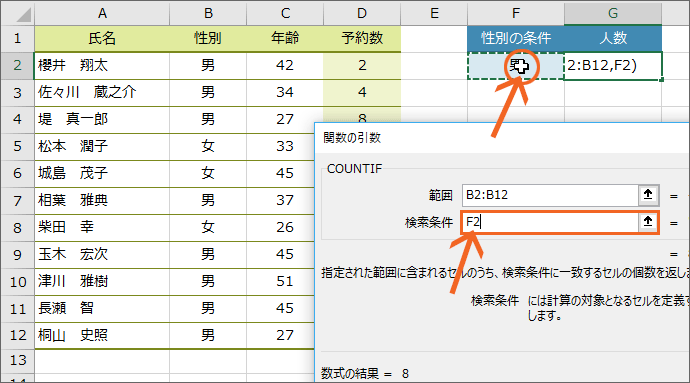
Task: Select the name cell 玉木 宏次
Action: (x=102, y=255)
